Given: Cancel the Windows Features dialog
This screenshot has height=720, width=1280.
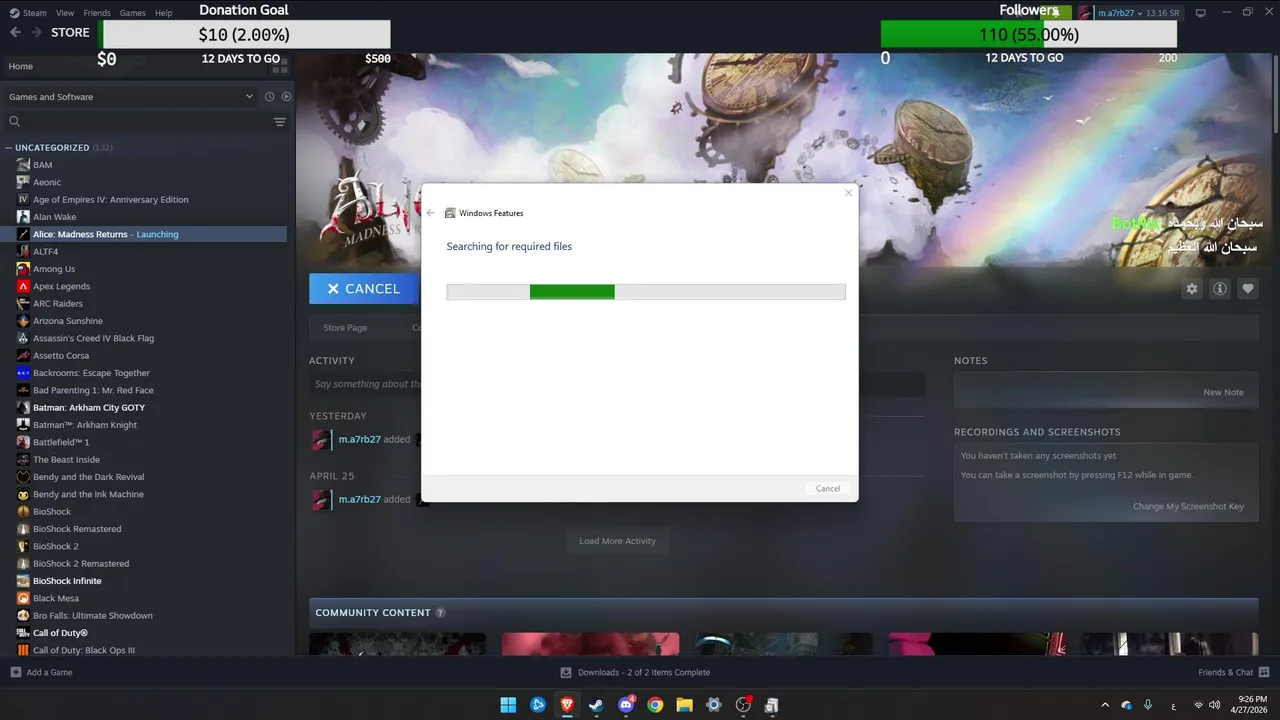Looking at the screenshot, I should pos(828,488).
